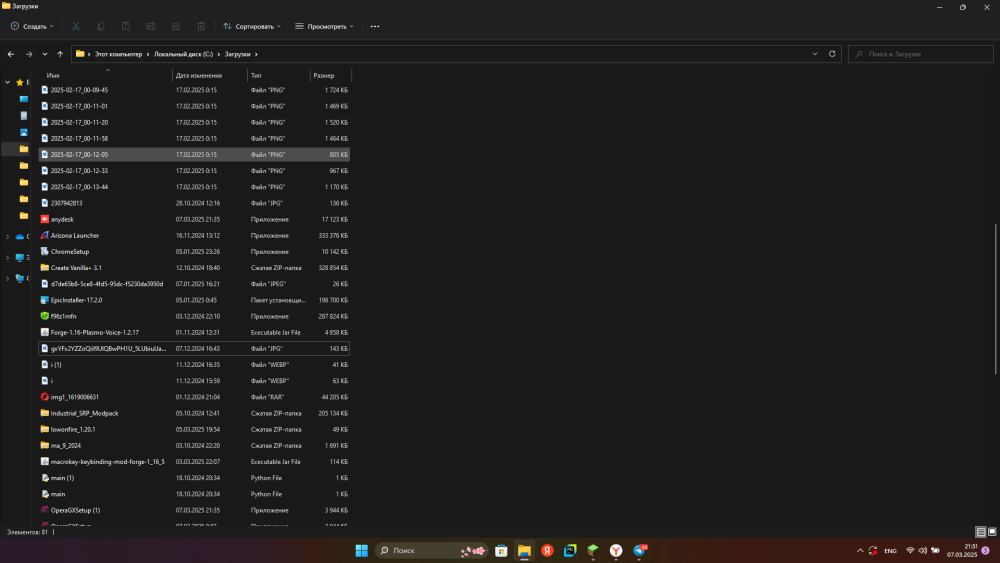This screenshot has height=563, width=1000.
Task: Select macrokey-keybinding-mod-forge jar file
Action: pos(194,462)
